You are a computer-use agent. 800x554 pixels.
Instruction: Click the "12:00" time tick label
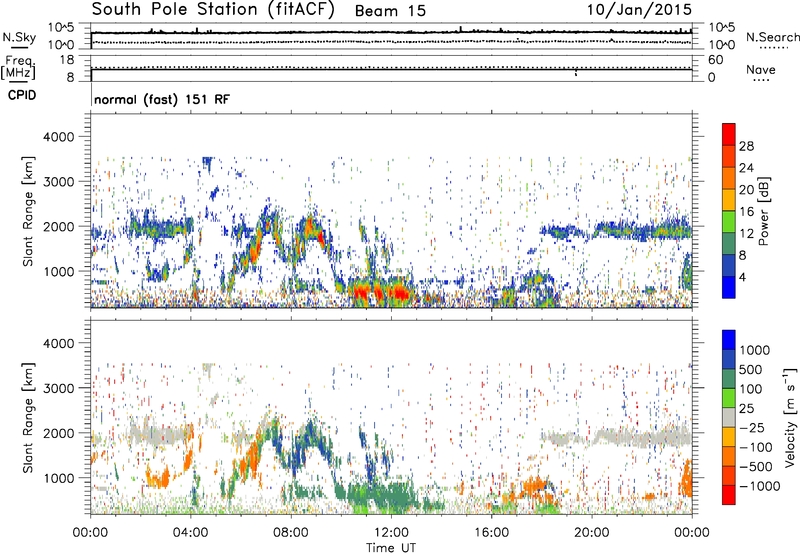point(391,533)
